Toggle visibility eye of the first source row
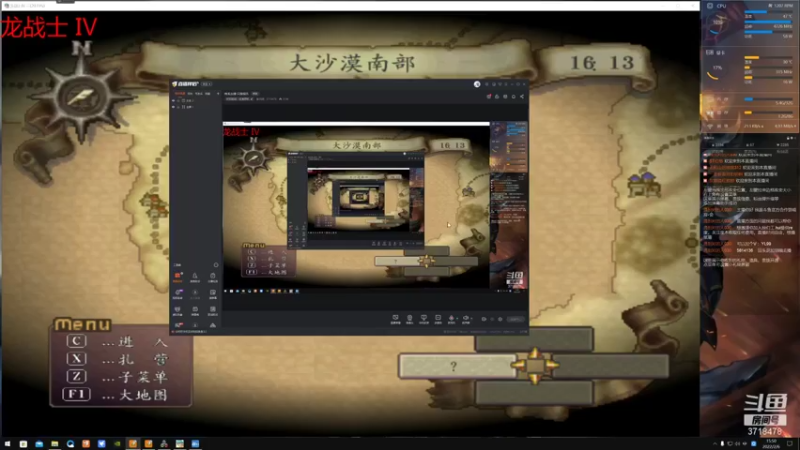 coord(173,101)
